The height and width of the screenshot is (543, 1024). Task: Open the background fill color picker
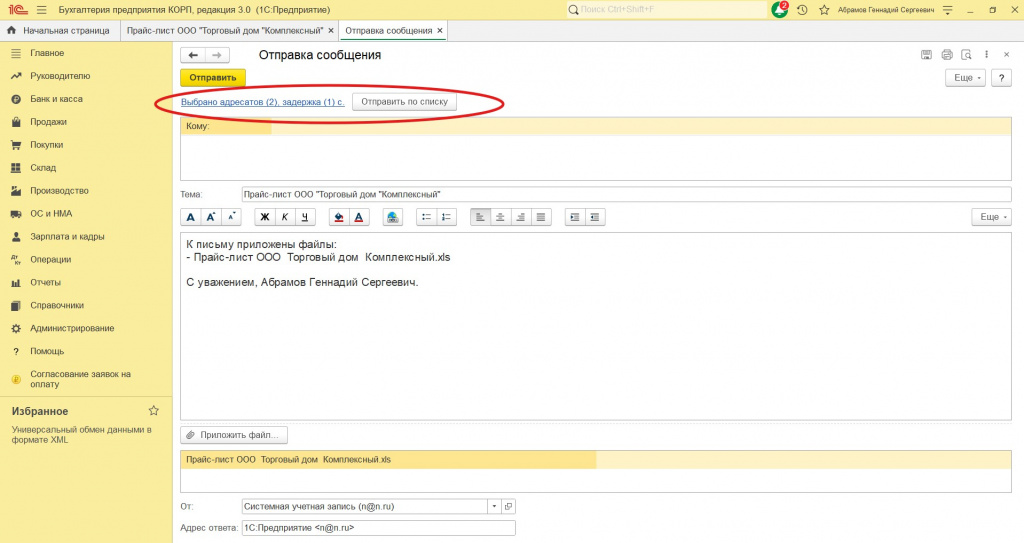click(338, 217)
